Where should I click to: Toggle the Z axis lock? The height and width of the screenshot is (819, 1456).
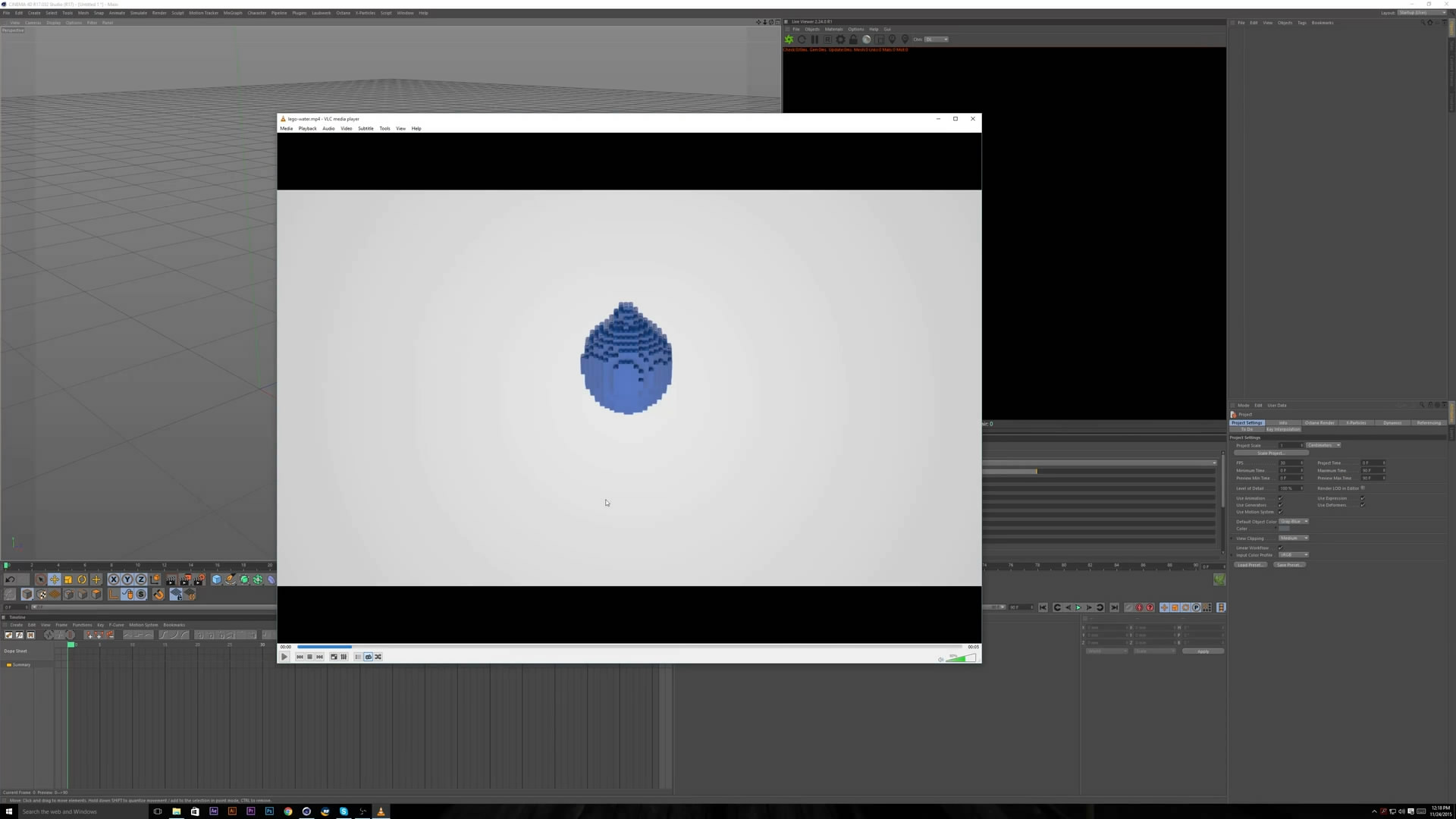(x=141, y=579)
